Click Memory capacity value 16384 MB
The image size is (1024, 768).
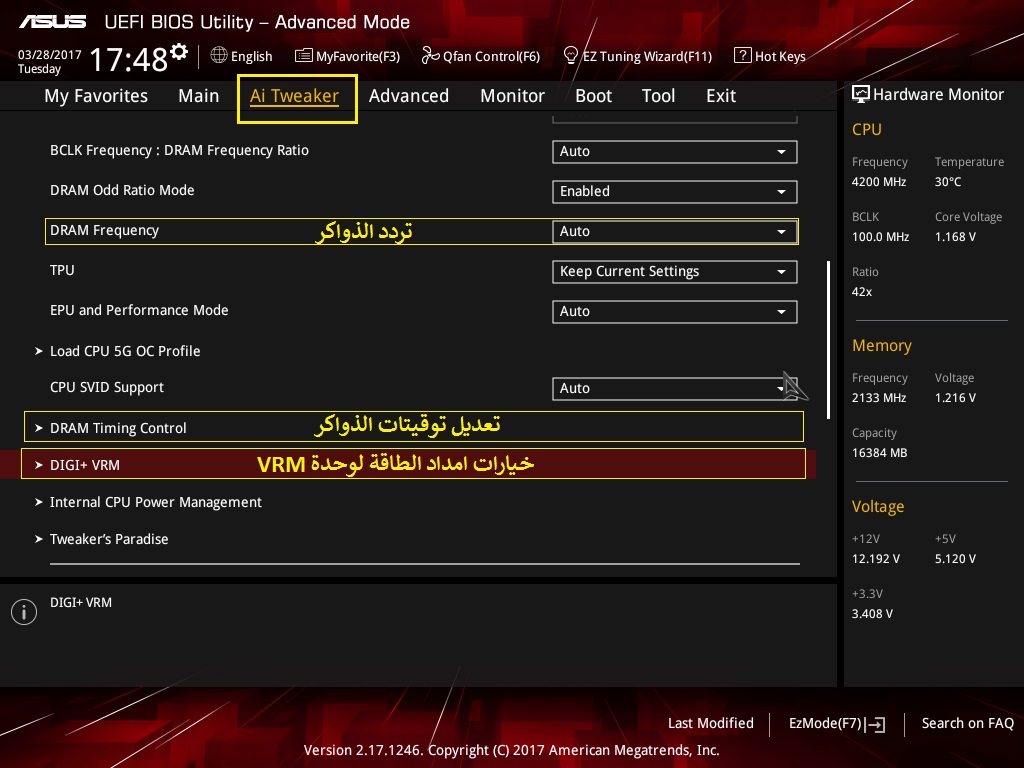(880, 453)
